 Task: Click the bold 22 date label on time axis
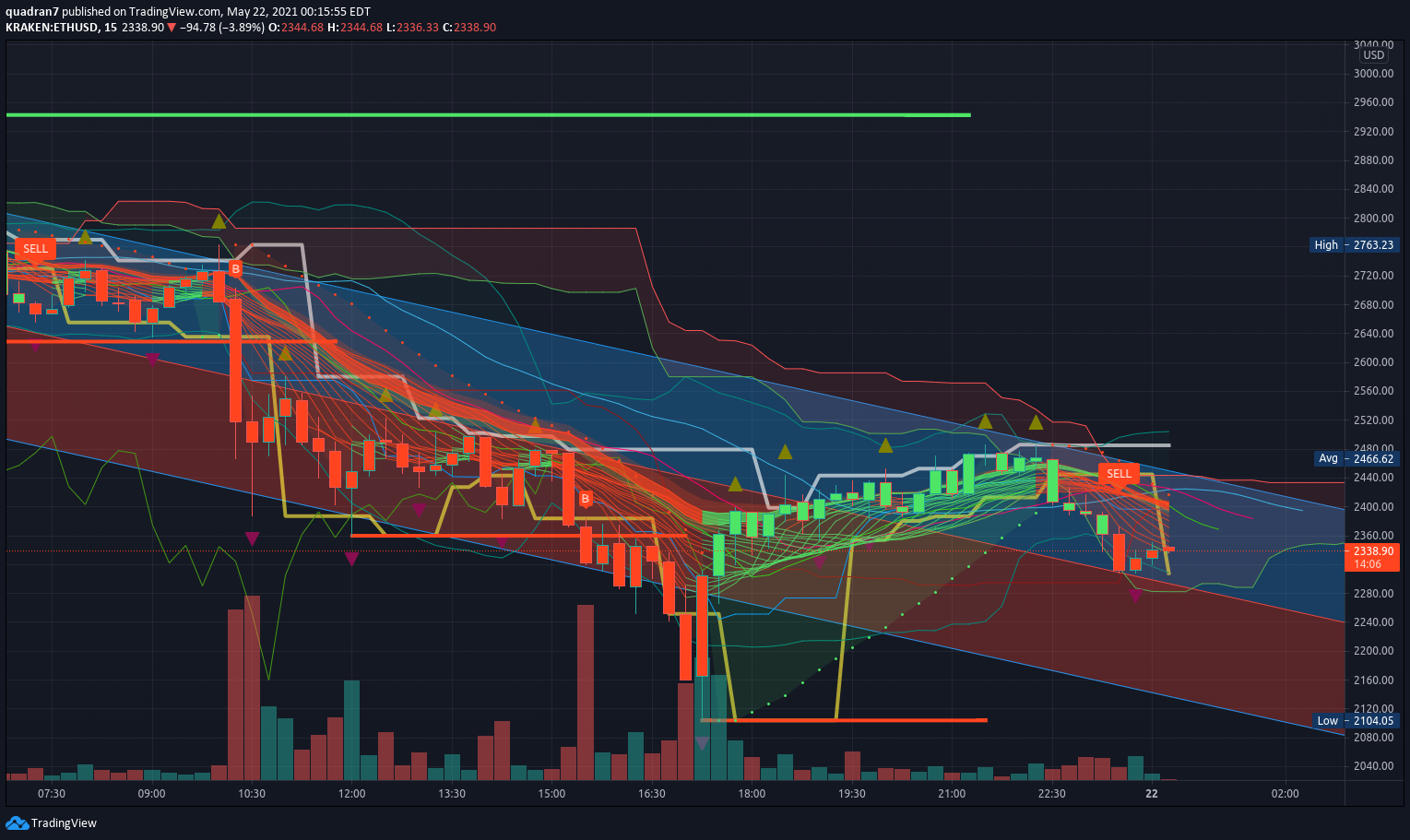click(x=1151, y=794)
